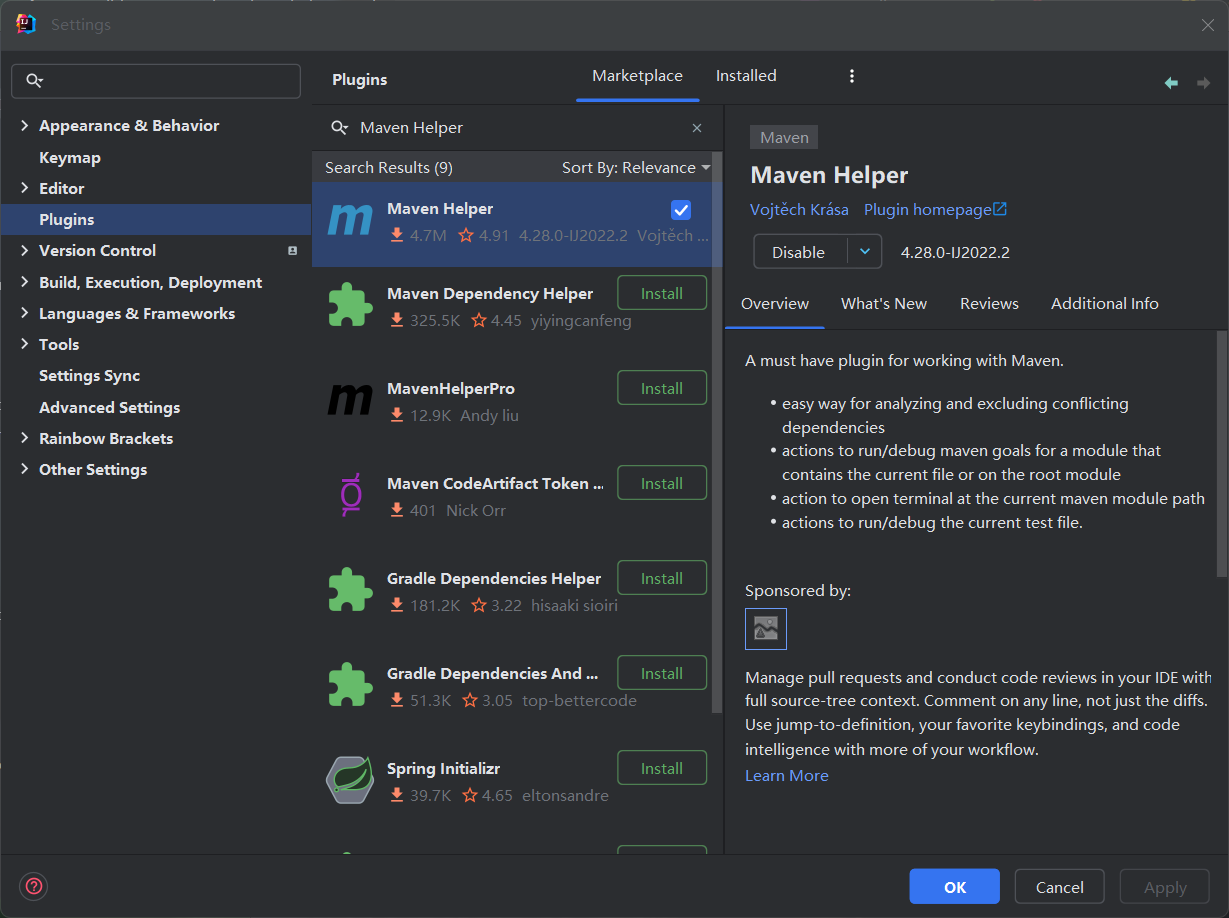Click the Maven category tag
The width and height of the screenshot is (1229, 918).
pyautogui.click(x=784, y=137)
